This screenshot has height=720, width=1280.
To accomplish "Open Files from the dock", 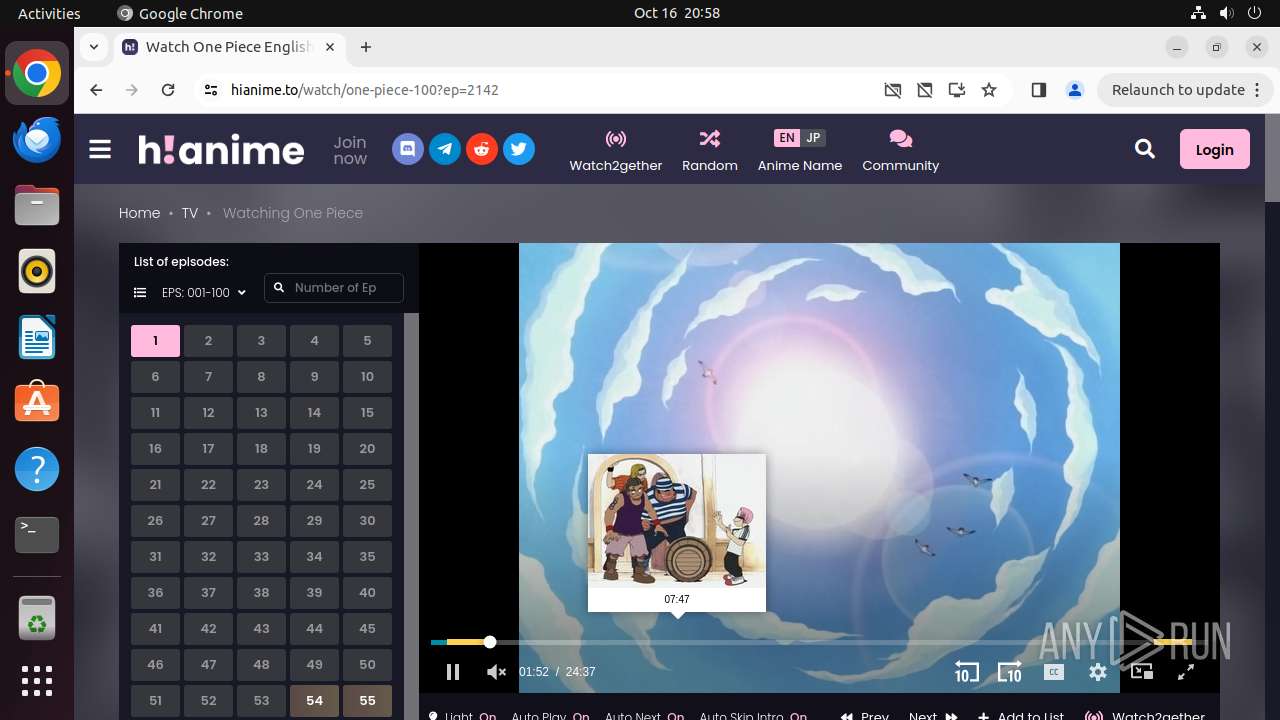I will coord(37,206).
